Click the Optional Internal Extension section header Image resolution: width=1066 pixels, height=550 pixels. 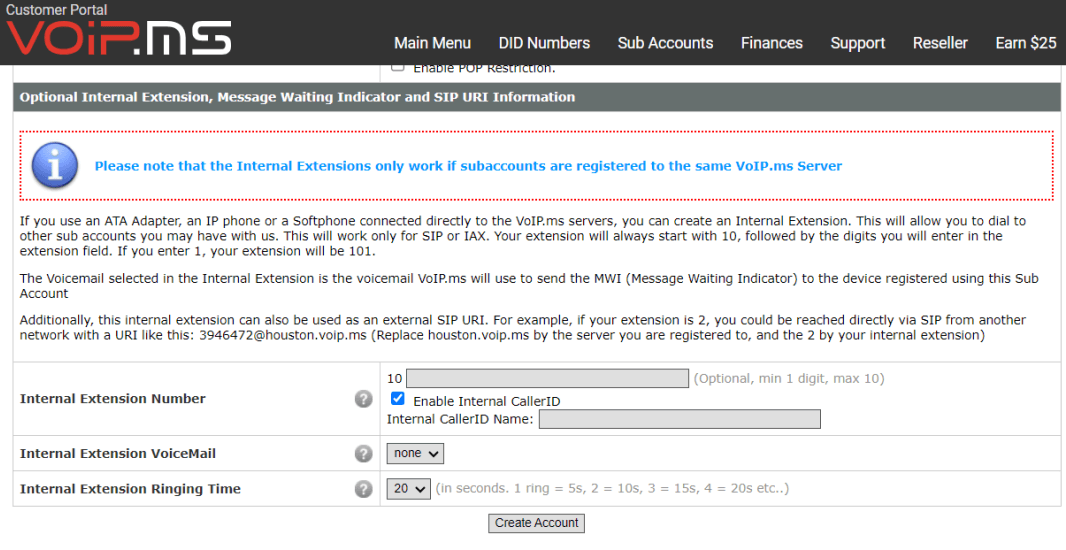click(536, 97)
